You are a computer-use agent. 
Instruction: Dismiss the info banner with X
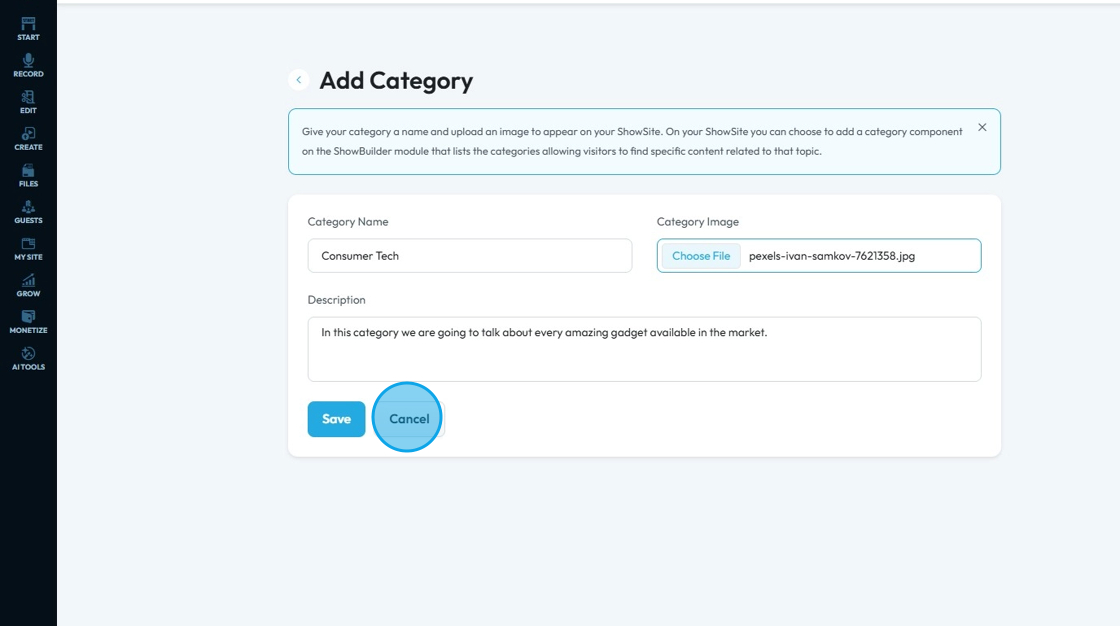[x=982, y=127]
